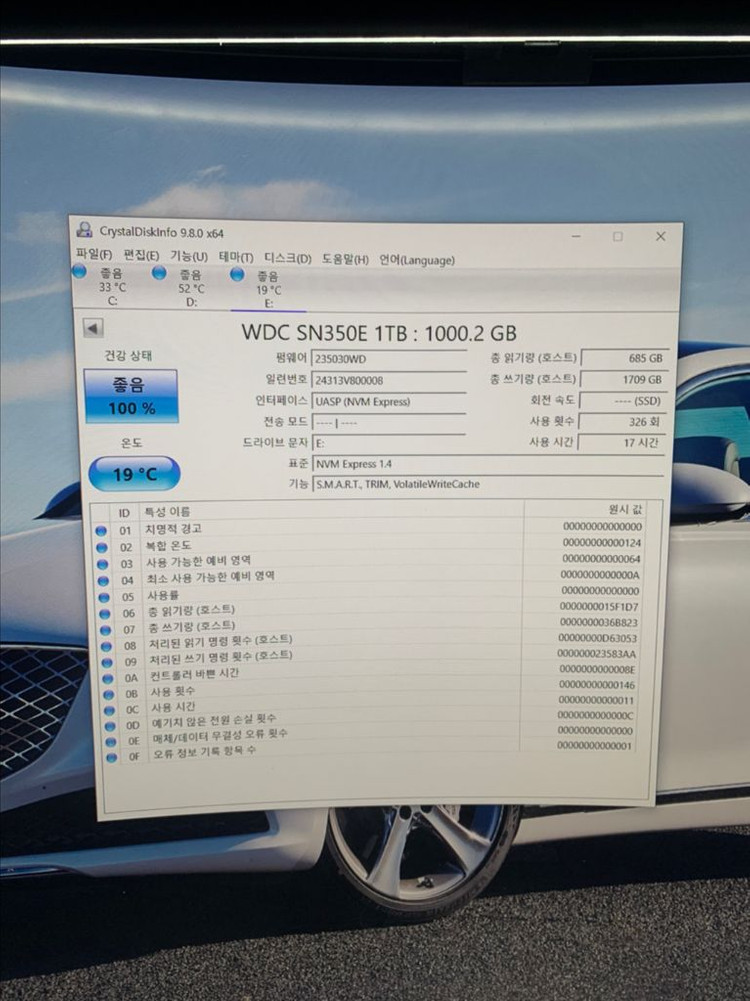Click the blue status icon for ID 0D
This screenshot has width=750, height=1001.
(x=110, y=726)
